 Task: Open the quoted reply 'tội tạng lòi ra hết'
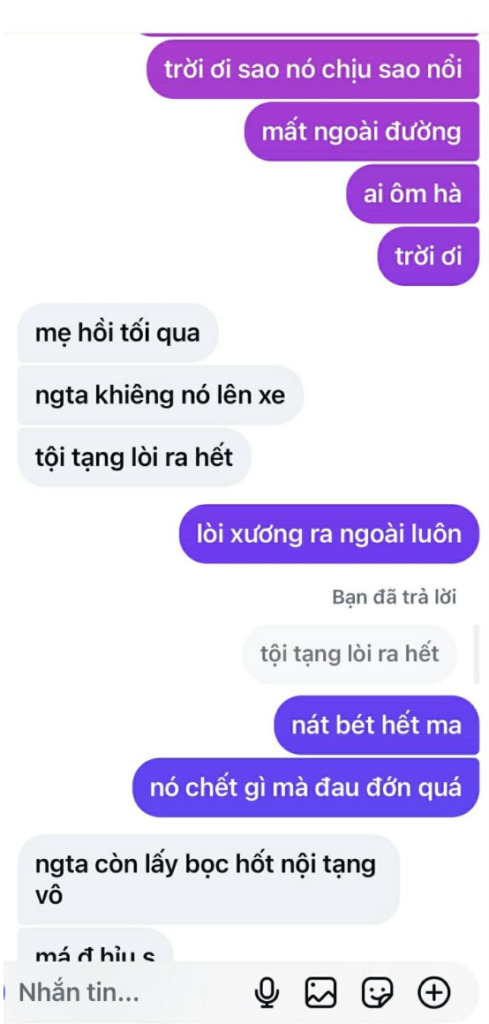click(349, 654)
